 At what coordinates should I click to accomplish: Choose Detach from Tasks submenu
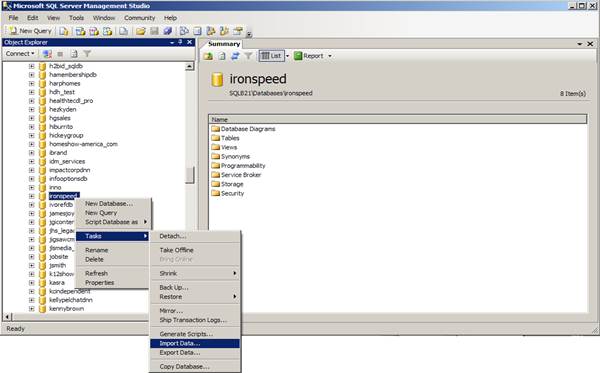195,236
